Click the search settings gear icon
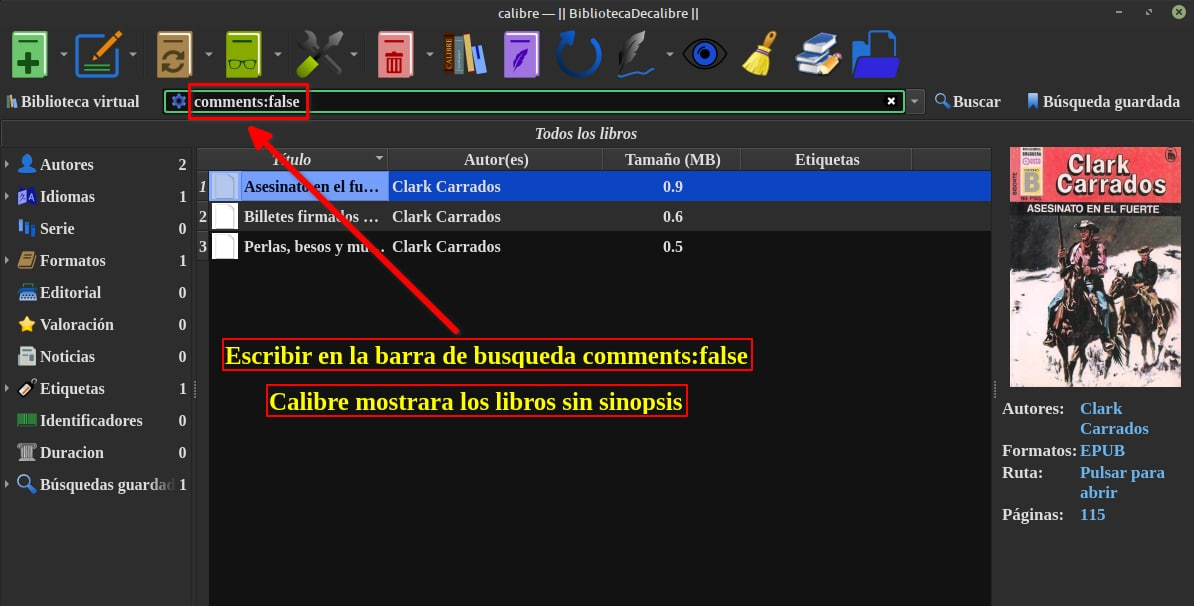The height and width of the screenshot is (606, 1194). pyautogui.click(x=178, y=101)
